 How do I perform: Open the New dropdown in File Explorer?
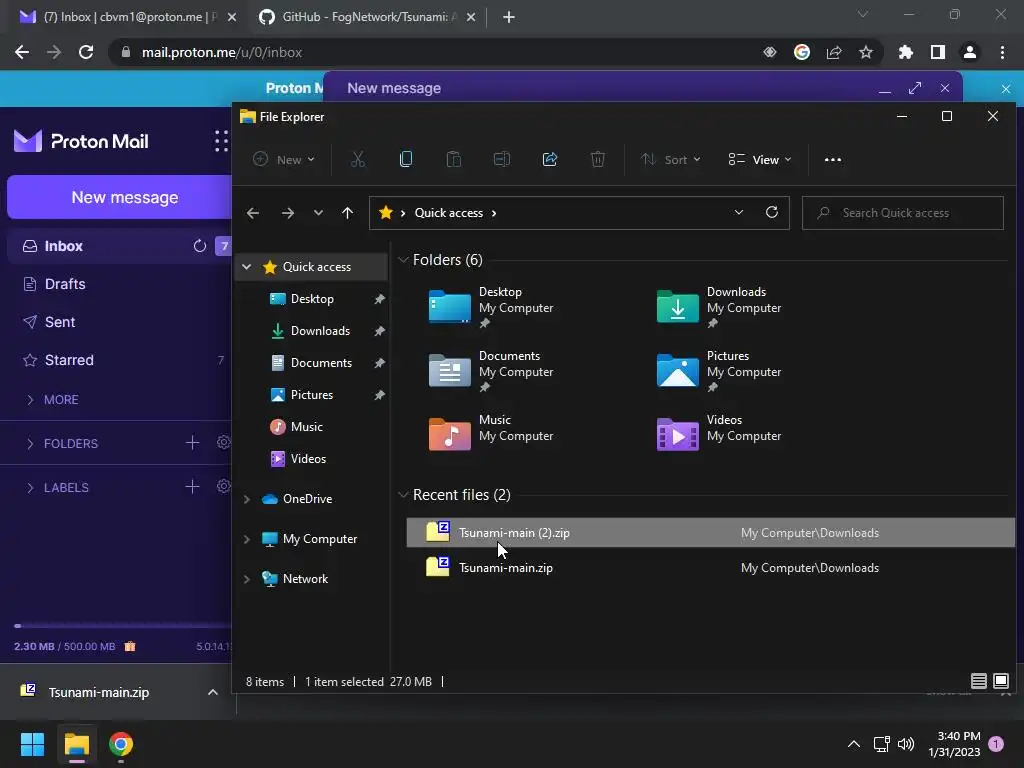284,159
